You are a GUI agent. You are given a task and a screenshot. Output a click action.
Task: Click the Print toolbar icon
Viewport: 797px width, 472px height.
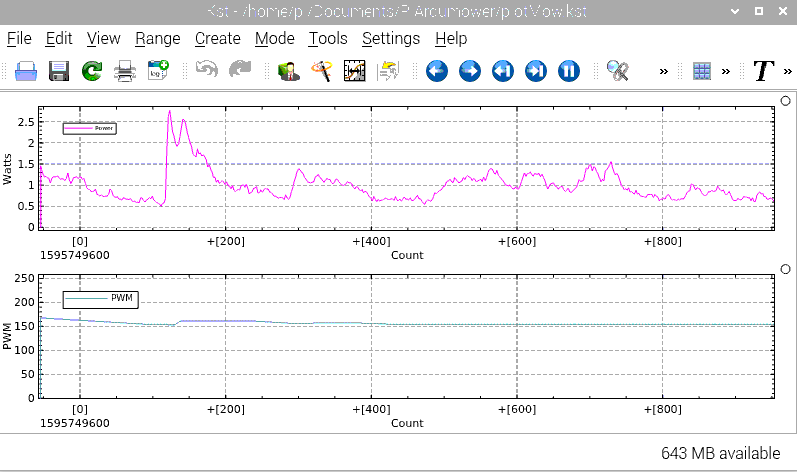click(x=125, y=71)
